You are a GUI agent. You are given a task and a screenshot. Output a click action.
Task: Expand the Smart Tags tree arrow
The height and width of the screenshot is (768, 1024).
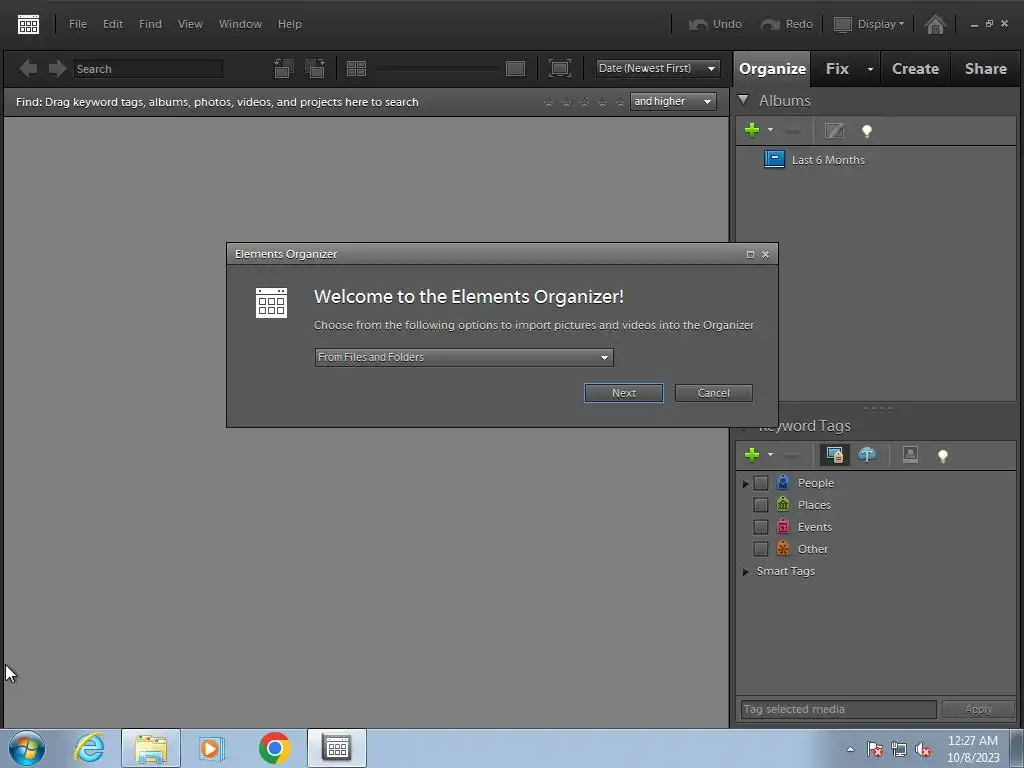pyautogui.click(x=745, y=571)
